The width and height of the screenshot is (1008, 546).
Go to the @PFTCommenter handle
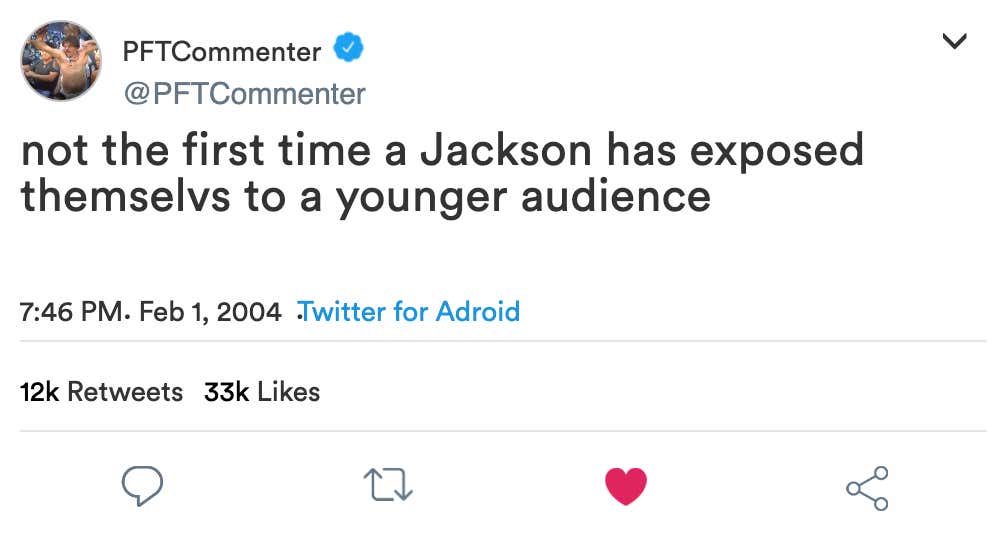tap(244, 94)
